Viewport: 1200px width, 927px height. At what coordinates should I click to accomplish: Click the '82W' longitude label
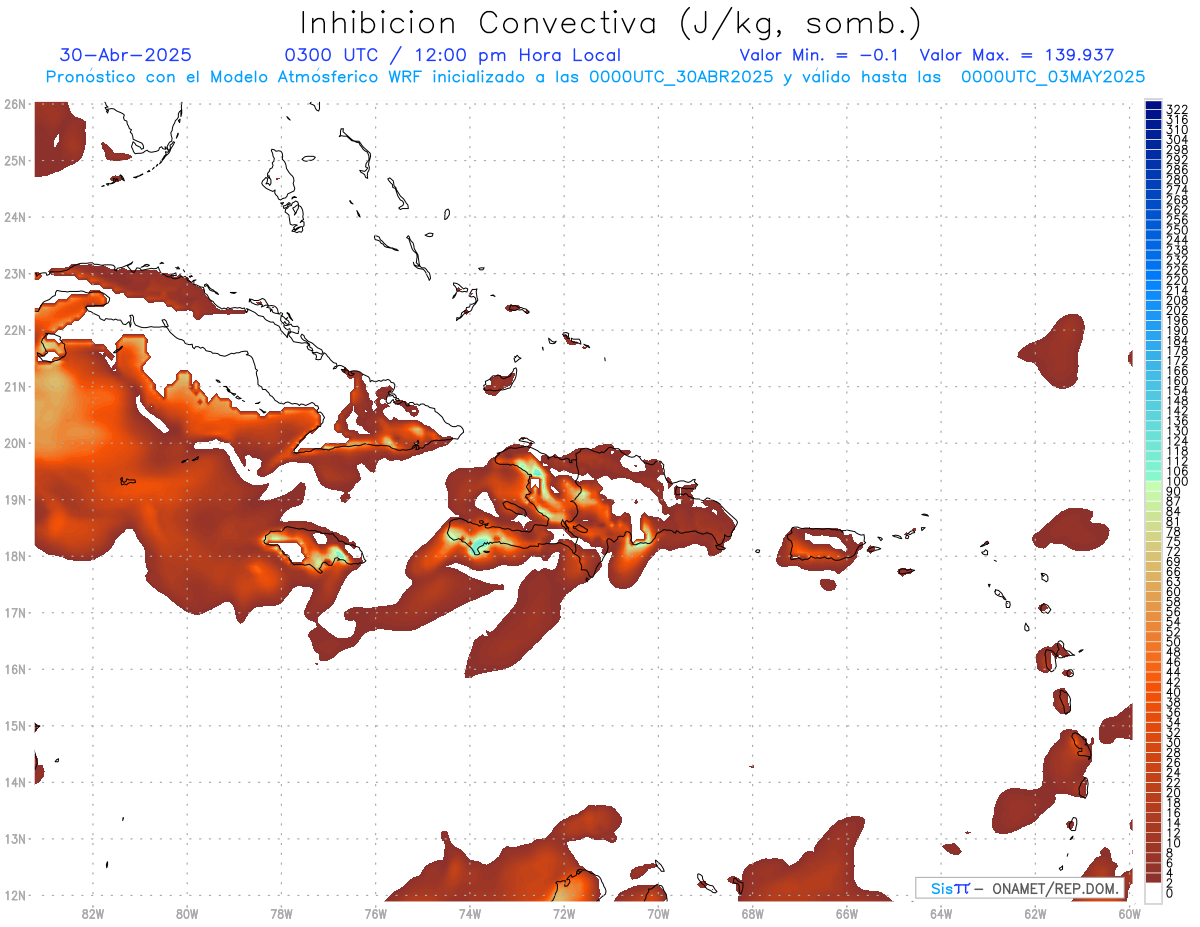click(92, 913)
